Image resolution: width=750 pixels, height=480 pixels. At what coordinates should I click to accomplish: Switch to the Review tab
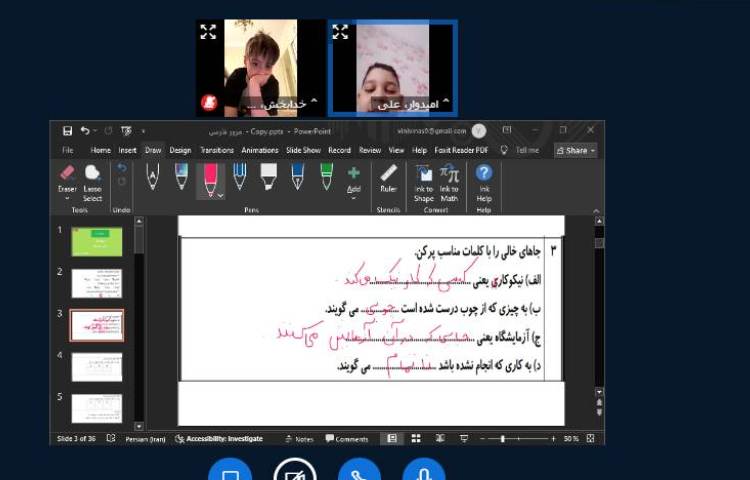tap(370, 150)
